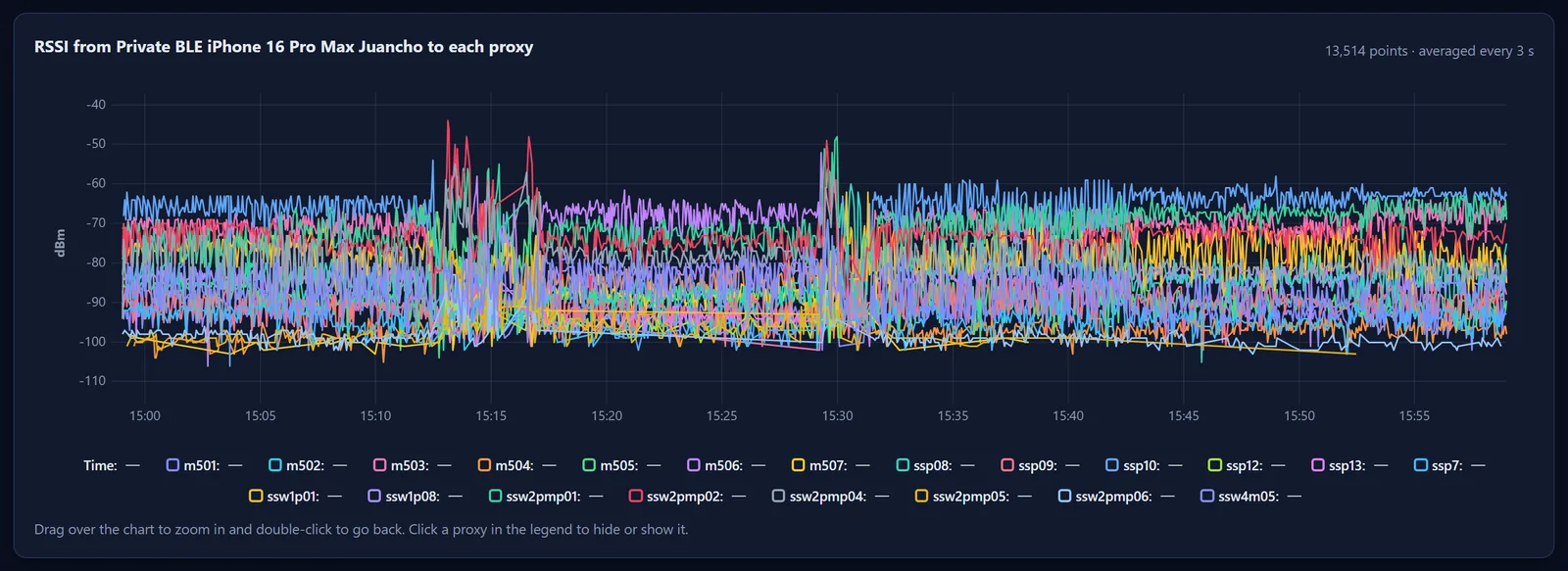Screen dimensions: 1568x571
Task: Hide the ssw2pmp05 proxy series
Action: pyautogui.click(x=973, y=497)
